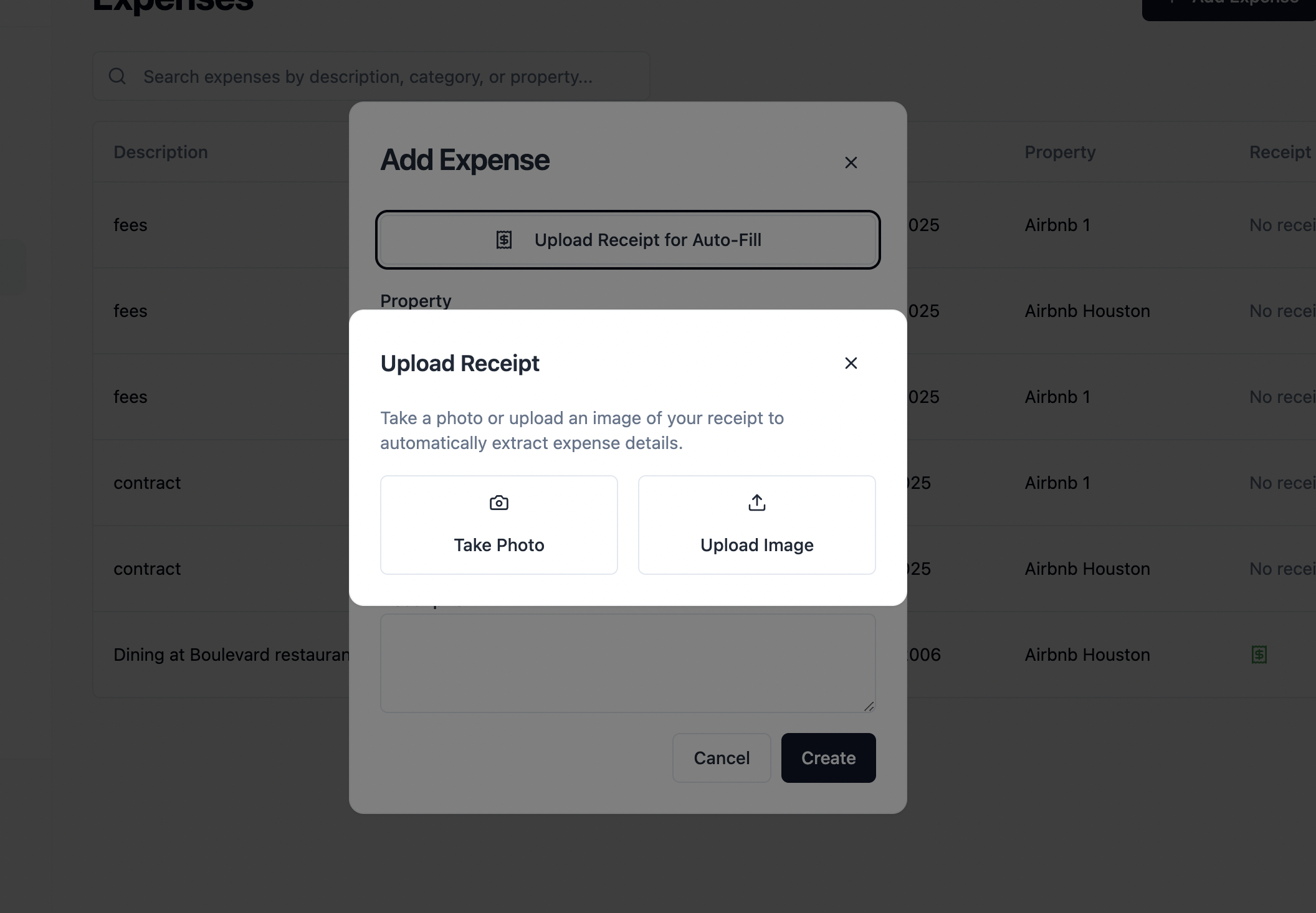Click the Add Expense button at top right
The image size is (1316, 913).
(1229, 6)
